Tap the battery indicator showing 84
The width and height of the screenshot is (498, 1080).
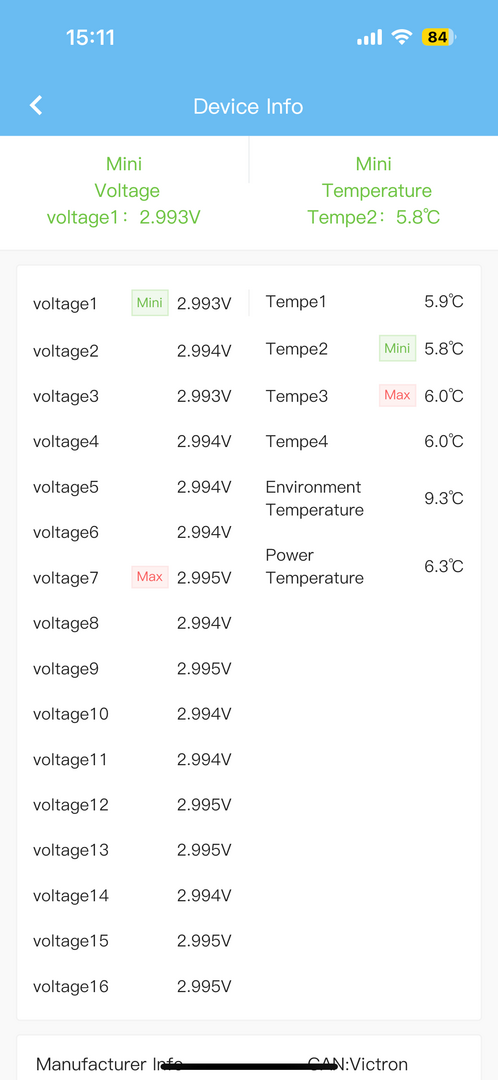(x=438, y=37)
